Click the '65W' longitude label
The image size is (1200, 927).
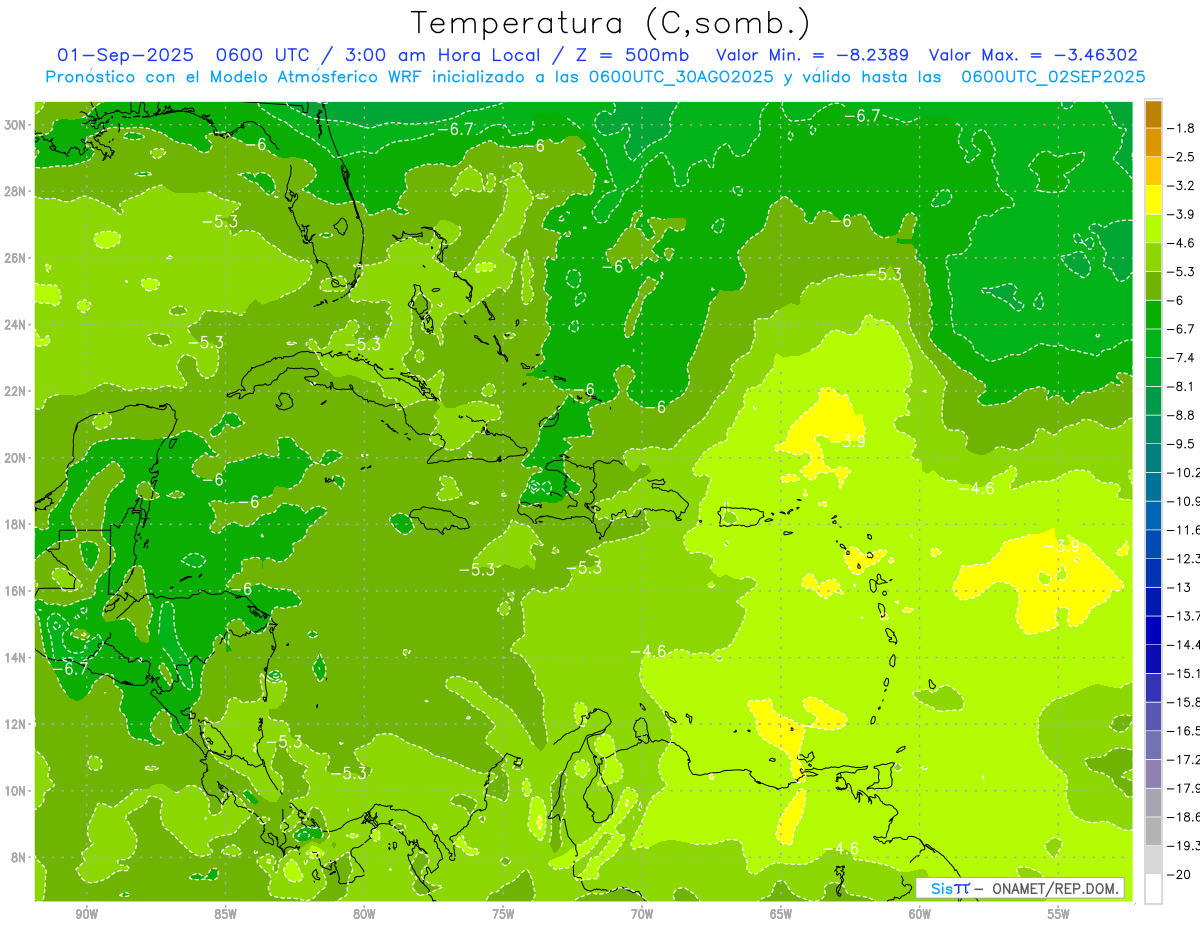[781, 914]
